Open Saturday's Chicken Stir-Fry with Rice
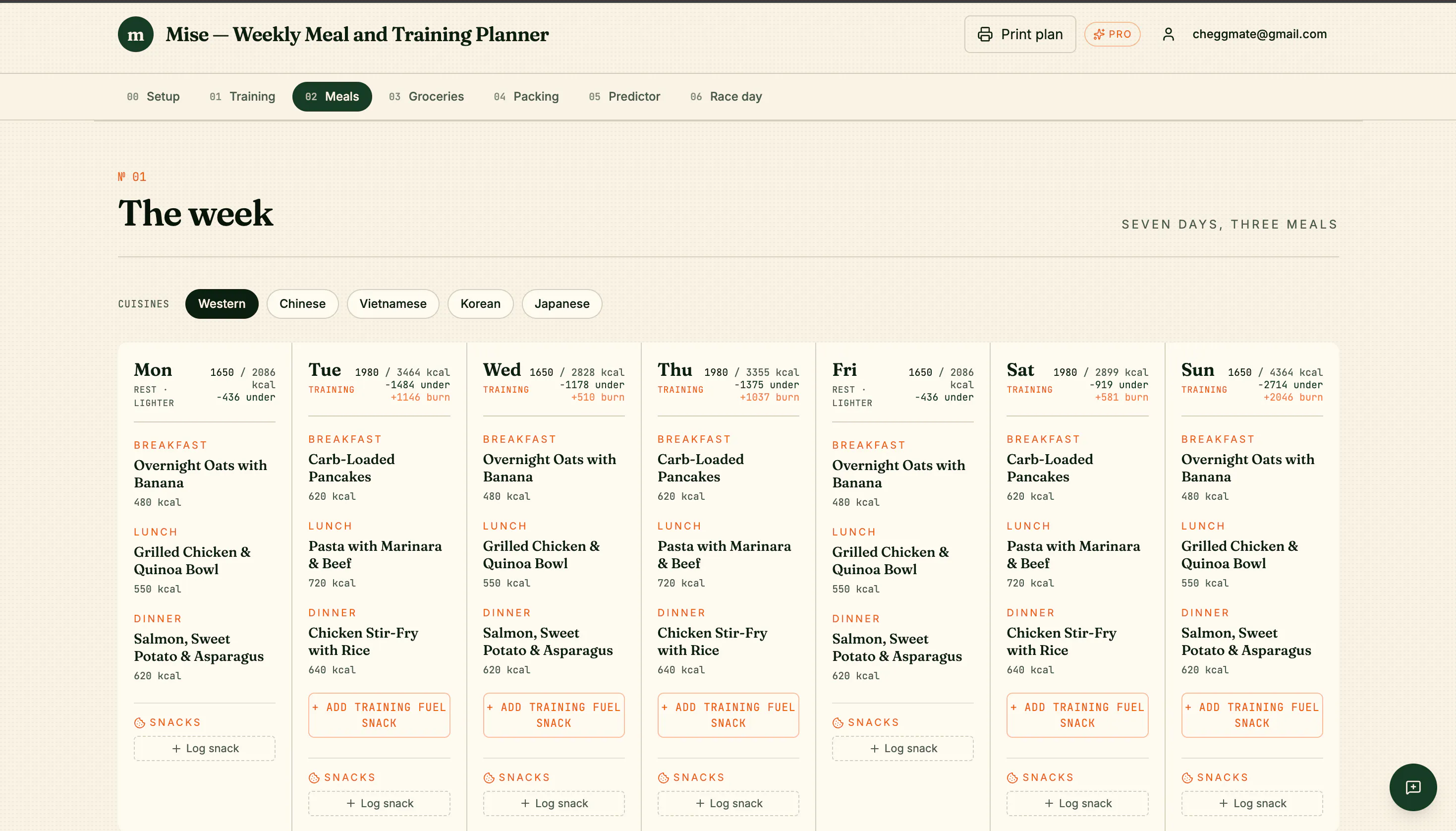The image size is (1456, 831). (x=1061, y=642)
